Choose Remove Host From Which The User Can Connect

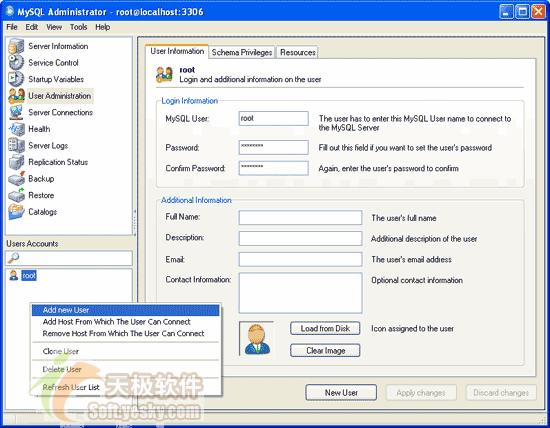[x=126, y=333]
